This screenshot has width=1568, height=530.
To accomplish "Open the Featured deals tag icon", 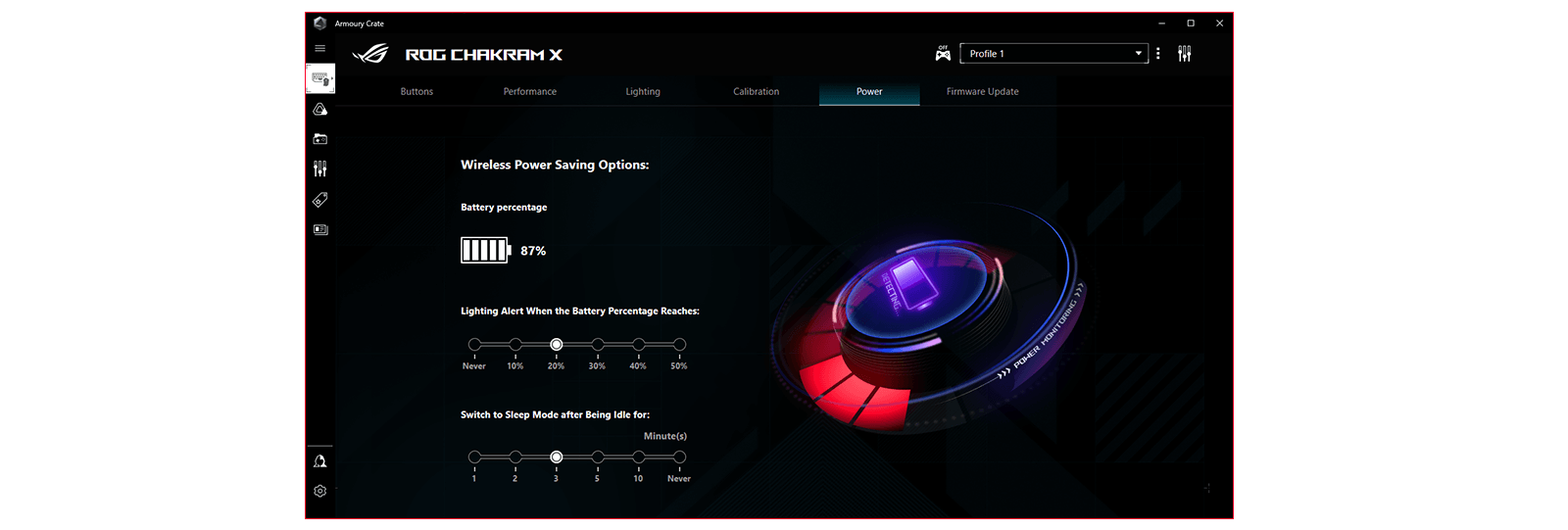I will point(320,200).
